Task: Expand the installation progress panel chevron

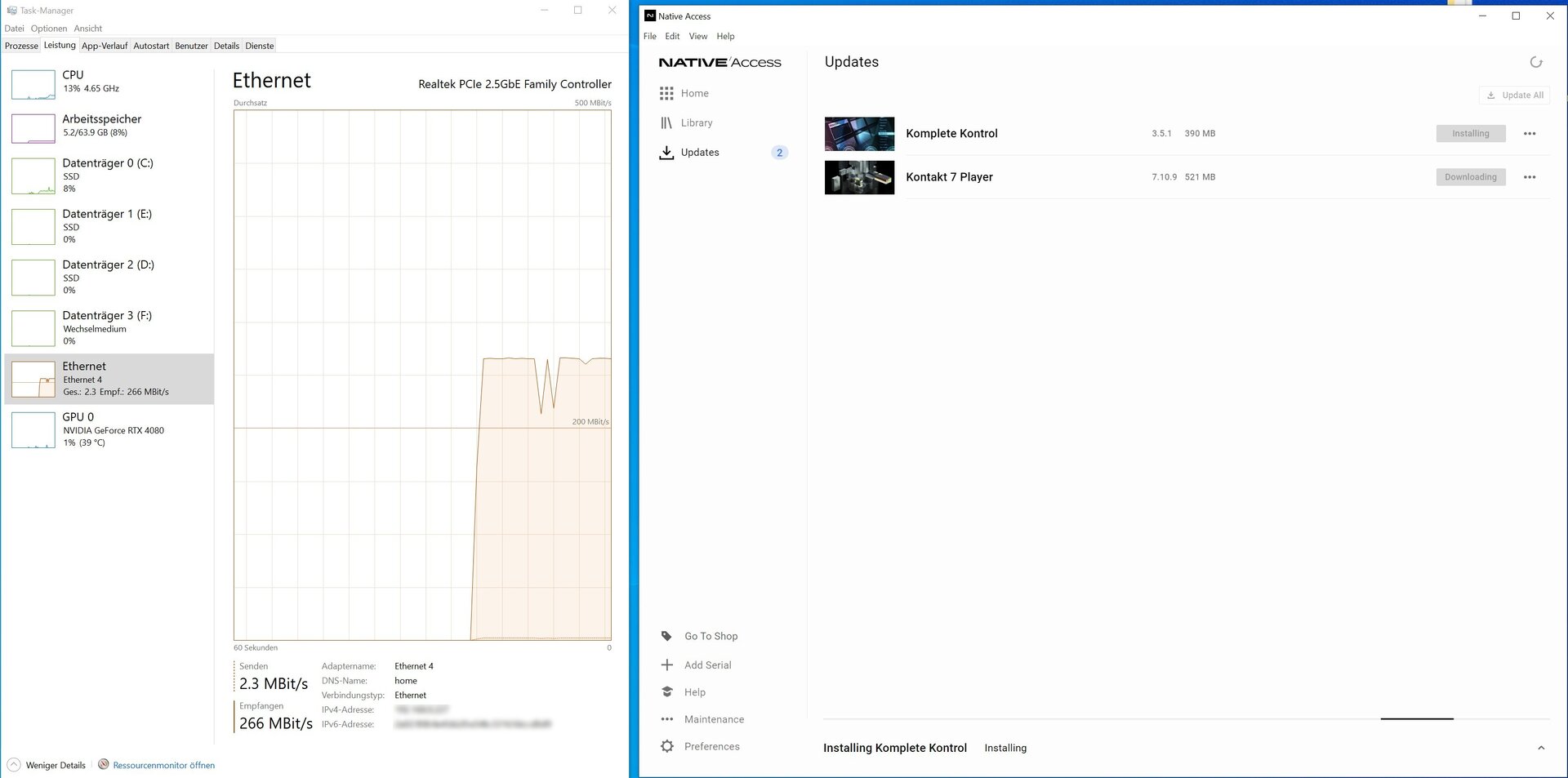Action: click(1541, 748)
